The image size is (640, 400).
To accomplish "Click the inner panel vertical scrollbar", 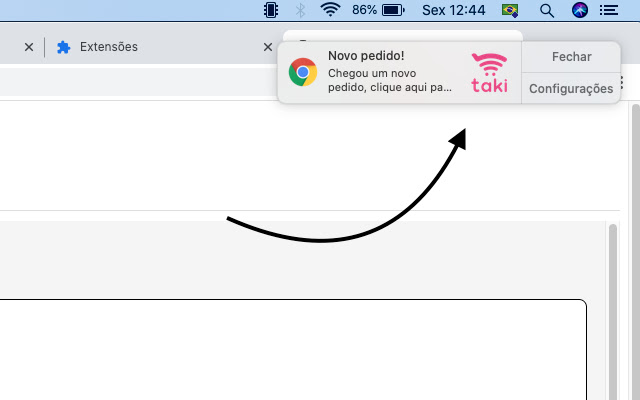I will (x=613, y=312).
